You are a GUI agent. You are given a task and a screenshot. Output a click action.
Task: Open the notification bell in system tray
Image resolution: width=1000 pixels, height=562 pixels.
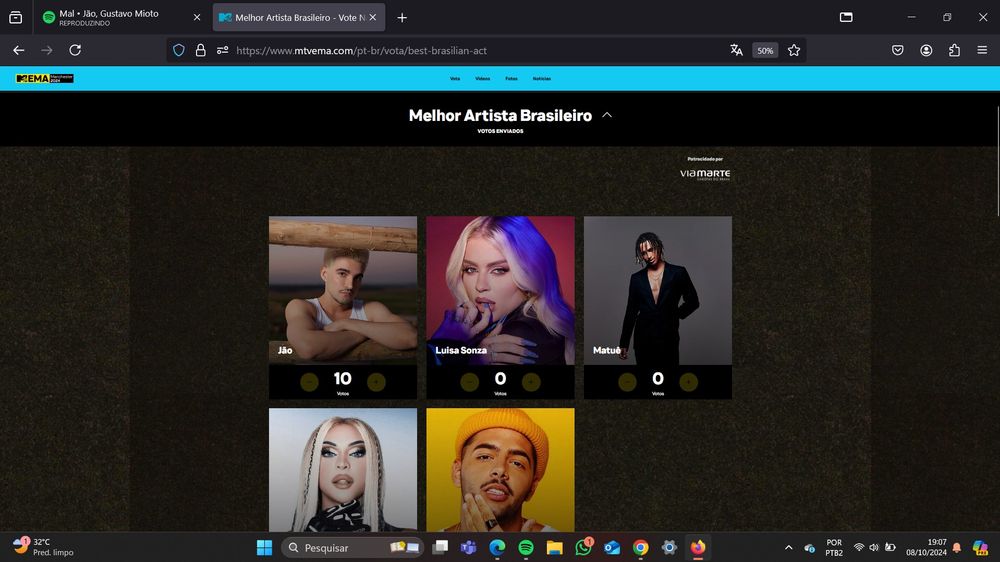pos(957,547)
